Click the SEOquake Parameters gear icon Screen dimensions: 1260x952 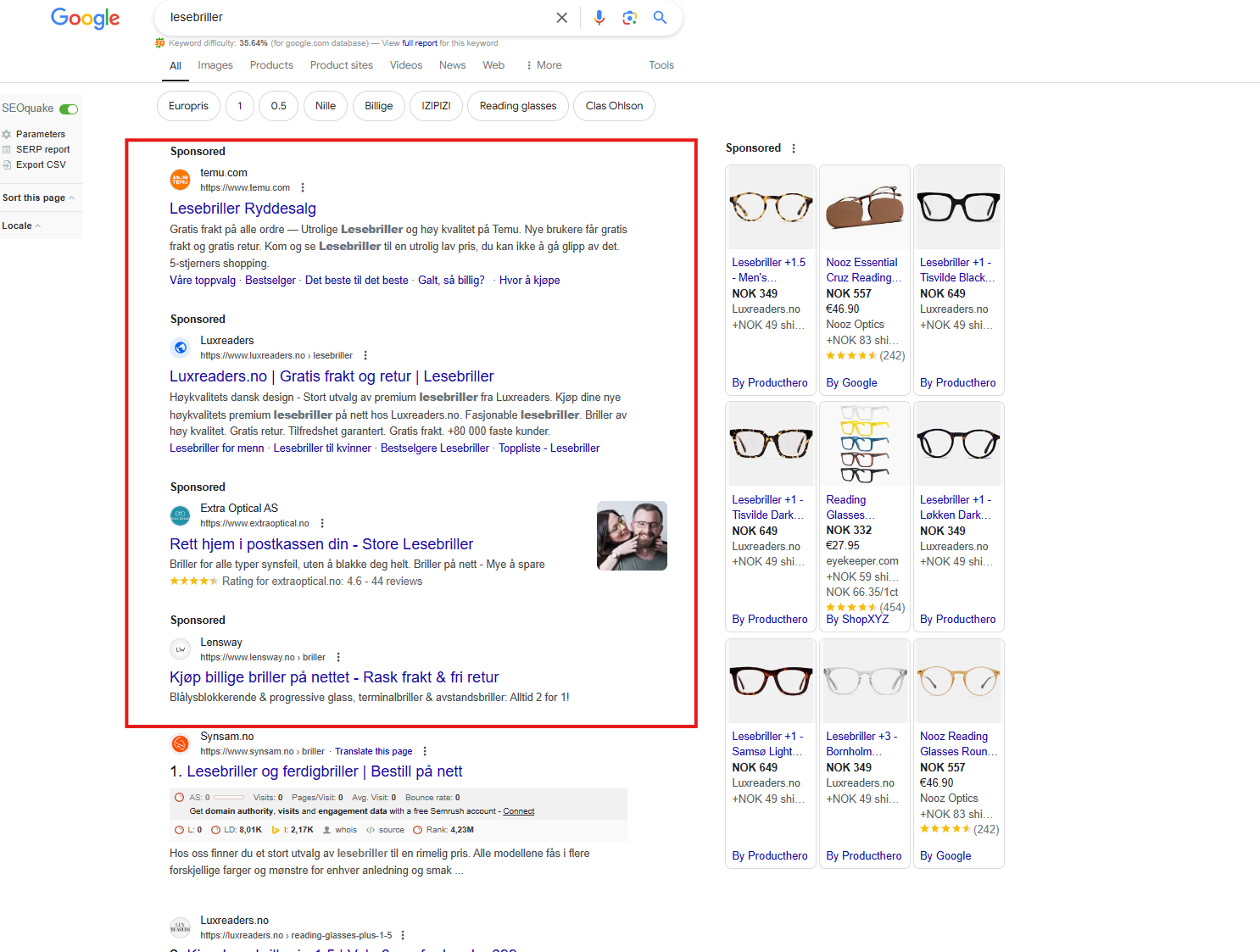[7, 135]
